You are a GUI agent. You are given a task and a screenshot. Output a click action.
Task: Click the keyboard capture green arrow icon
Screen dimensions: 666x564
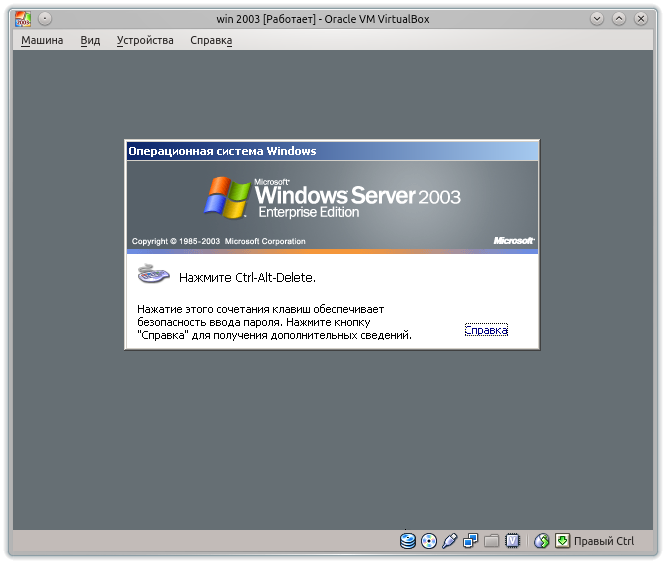coord(562,541)
